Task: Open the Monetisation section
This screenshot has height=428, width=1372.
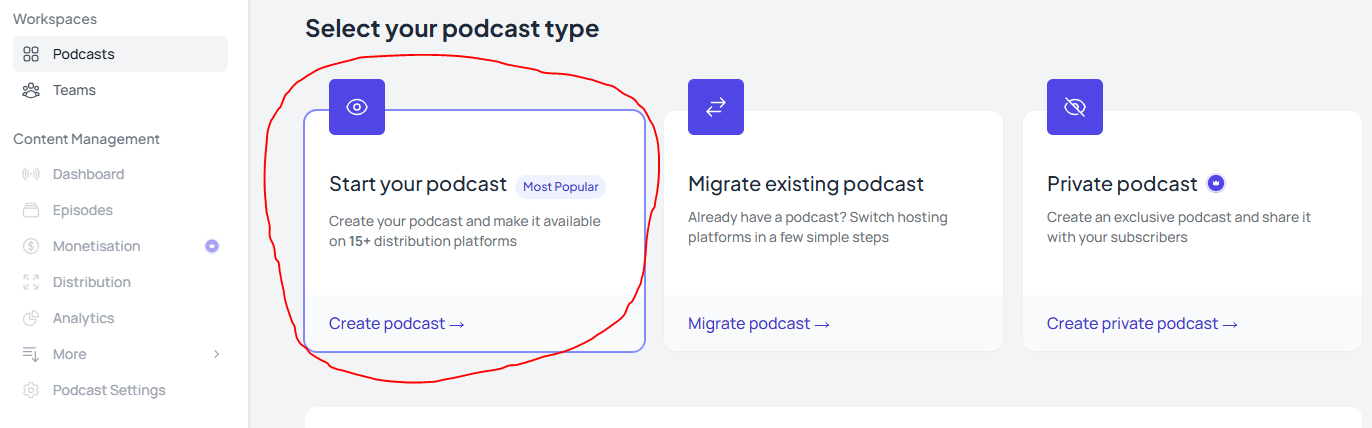Action: click(x=120, y=246)
